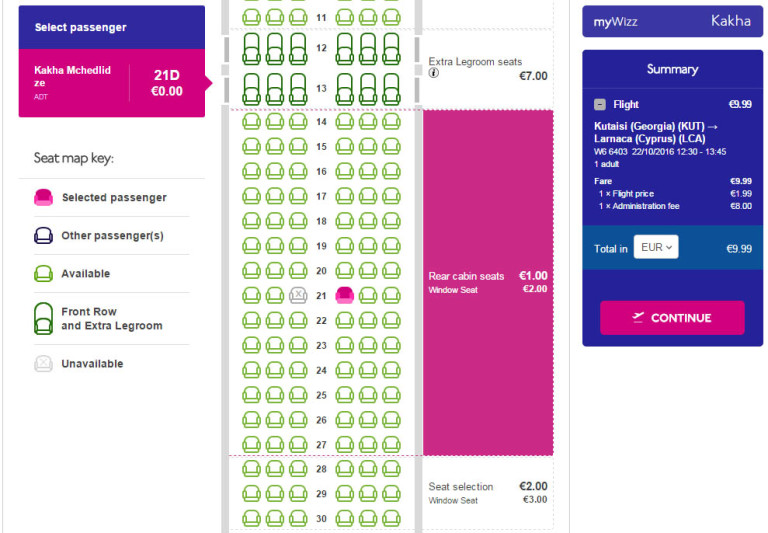The height and width of the screenshot is (533, 768).
Task: Click the Select passenger header
Action: point(112,27)
